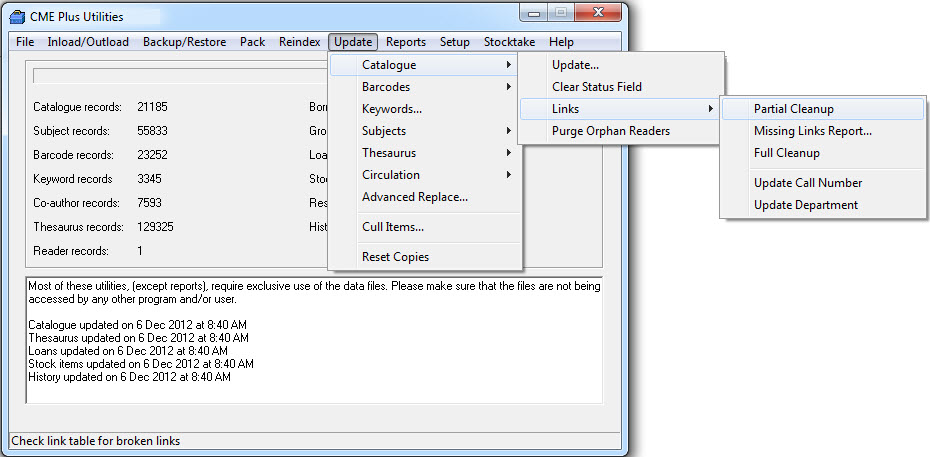Screen dimensions: 930x457
Task: Open the Reports menu
Action: pos(406,42)
